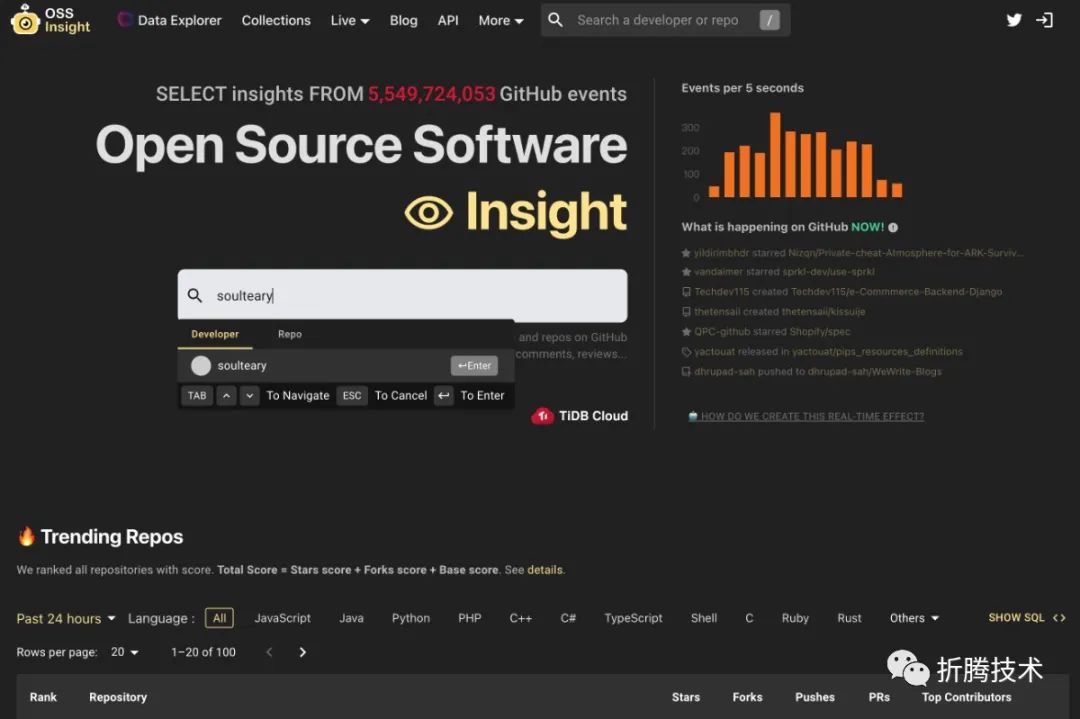1080x719 pixels.
Task: Filter trending repos by Python
Action: 411,618
